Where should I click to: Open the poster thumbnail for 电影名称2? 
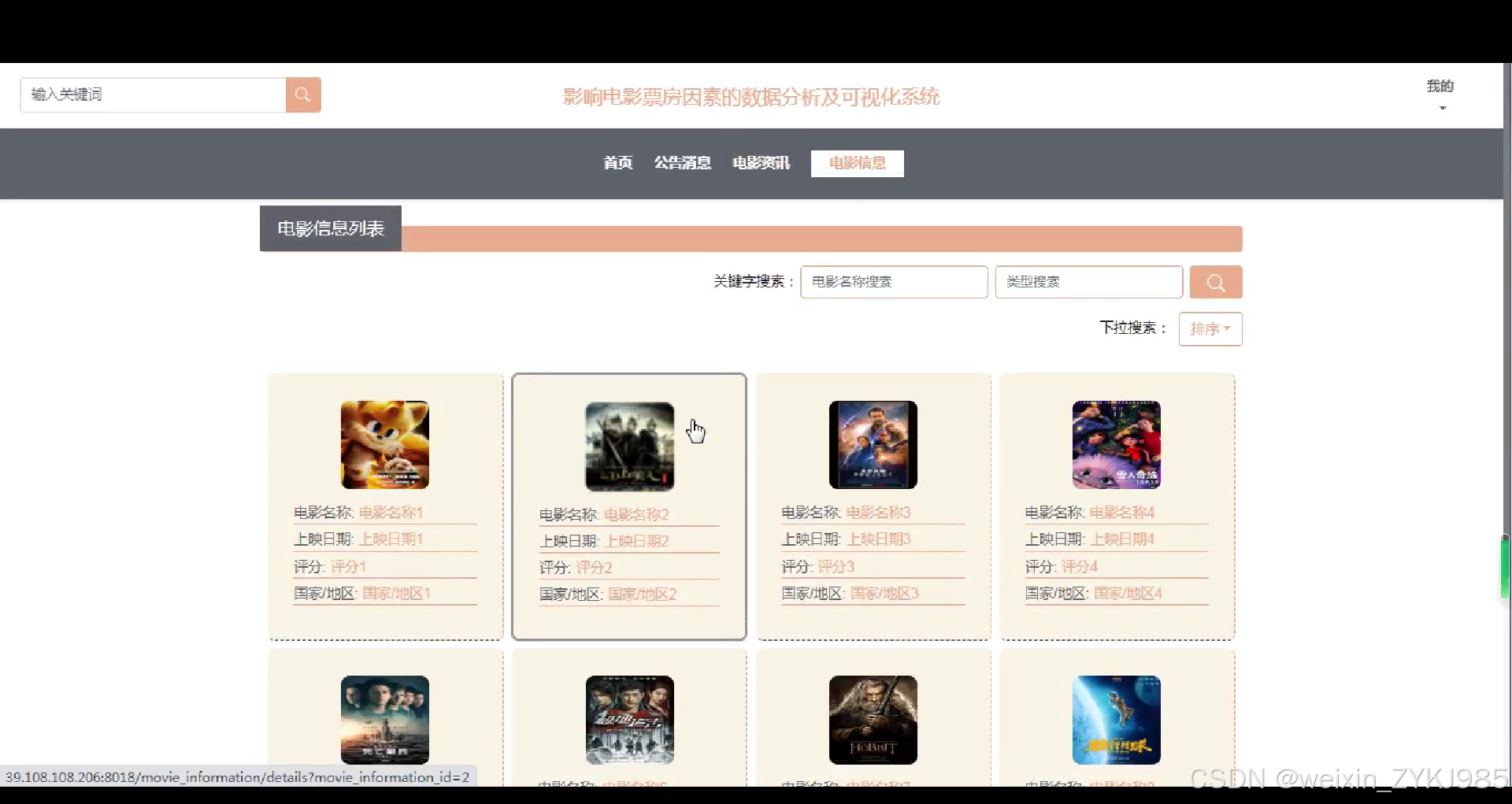[x=630, y=446]
